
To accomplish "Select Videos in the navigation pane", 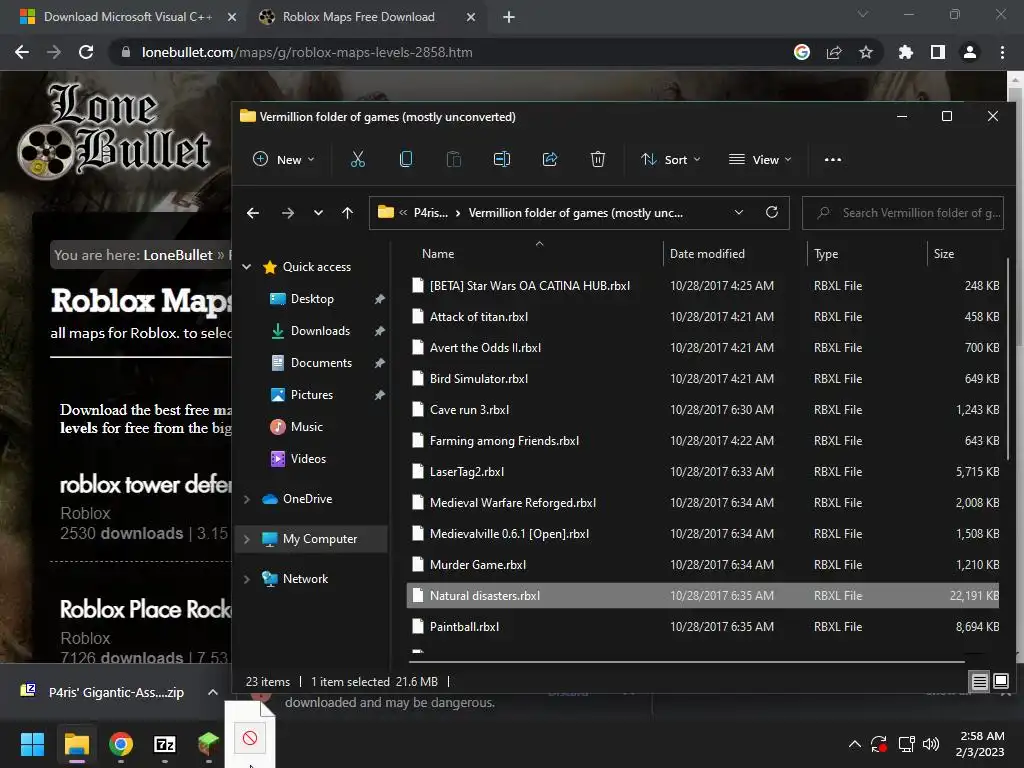I will point(308,458).
